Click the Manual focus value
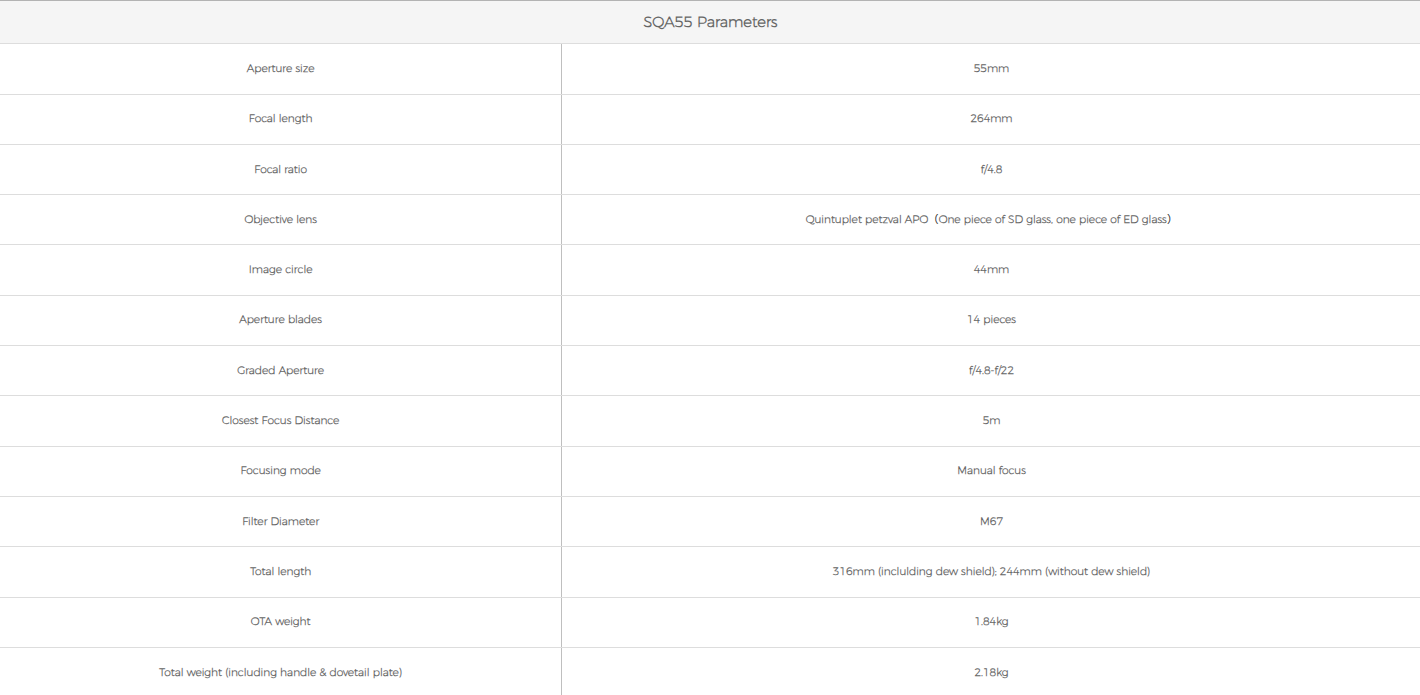The width and height of the screenshot is (1420, 695). [x=991, y=470]
